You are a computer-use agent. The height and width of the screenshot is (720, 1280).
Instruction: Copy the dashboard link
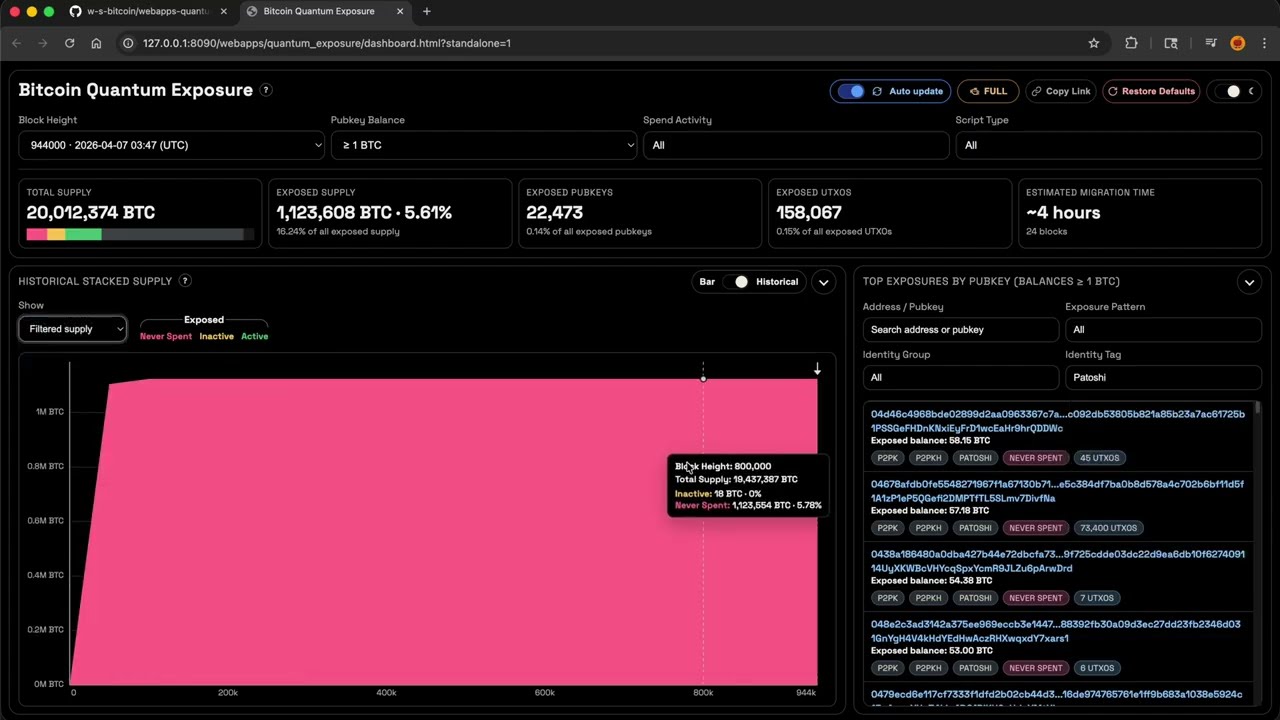[1059, 91]
